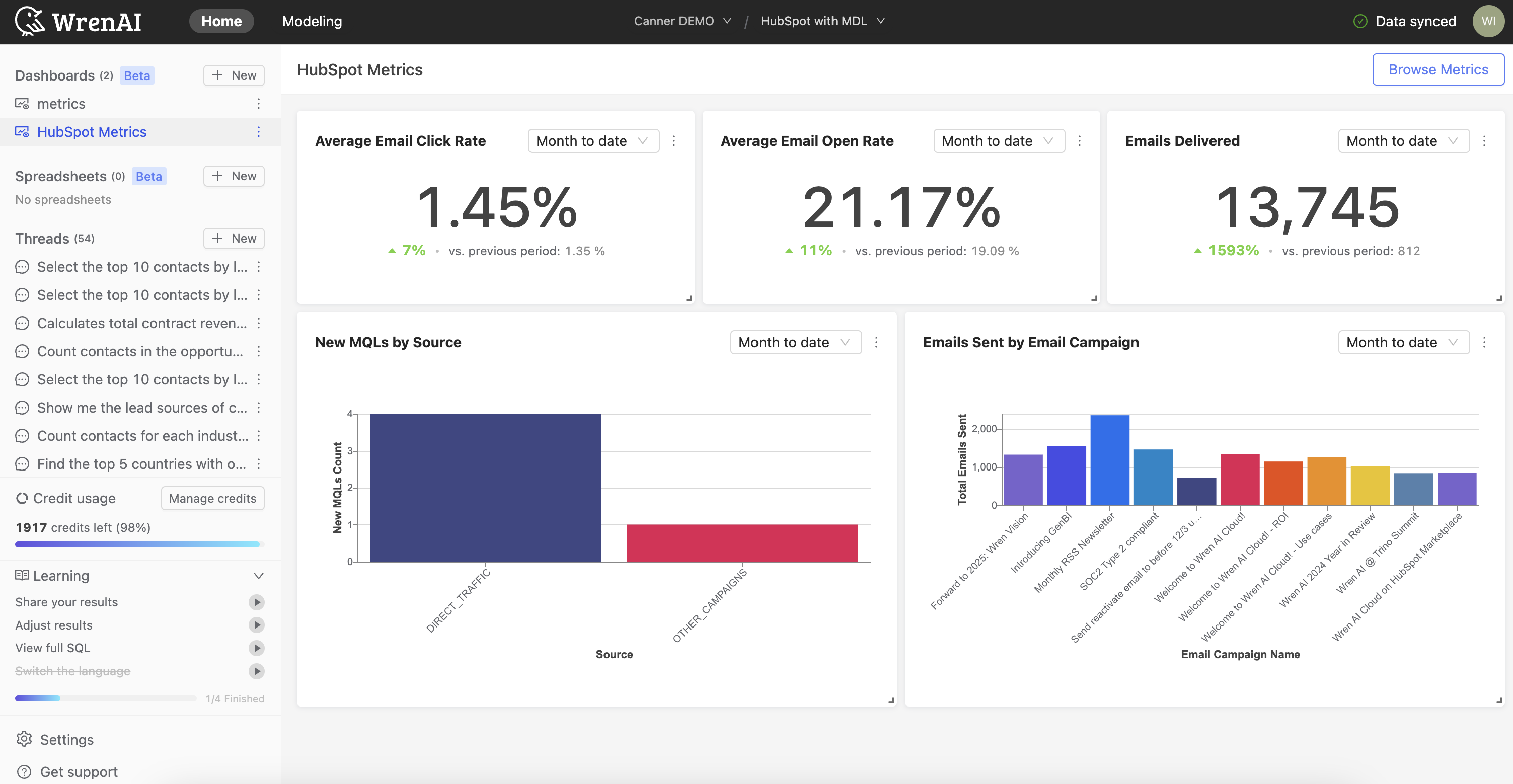The image size is (1513, 784).
Task: Click the Add New Thread button
Action: [234, 238]
